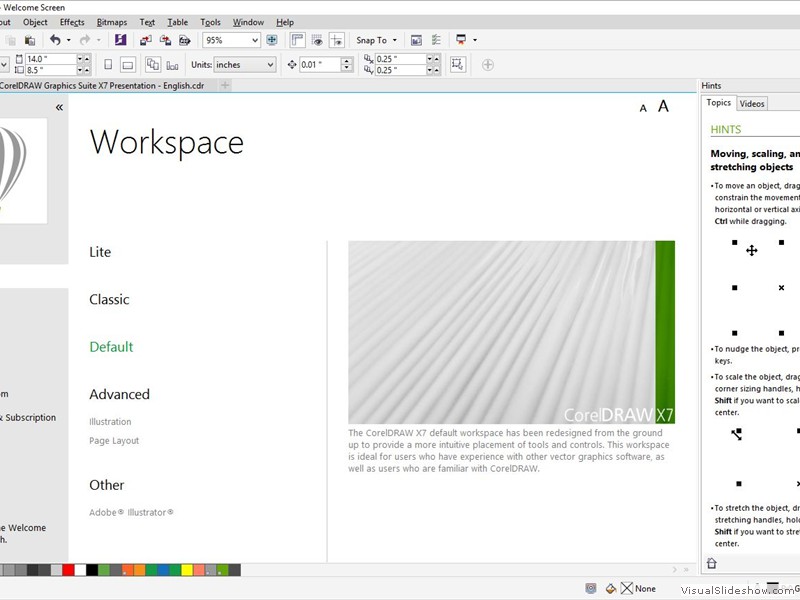Screen dimensions: 800x600
Task: Choose the Default workspace
Action: click(x=111, y=347)
